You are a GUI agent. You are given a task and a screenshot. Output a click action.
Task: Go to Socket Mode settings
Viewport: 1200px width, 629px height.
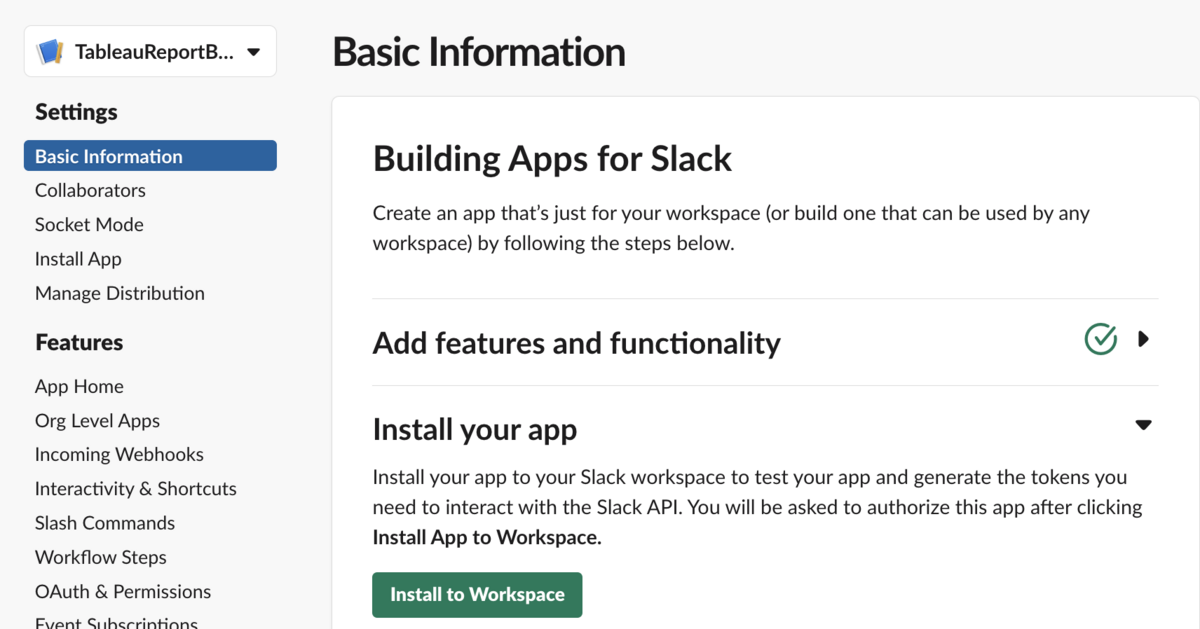(89, 224)
